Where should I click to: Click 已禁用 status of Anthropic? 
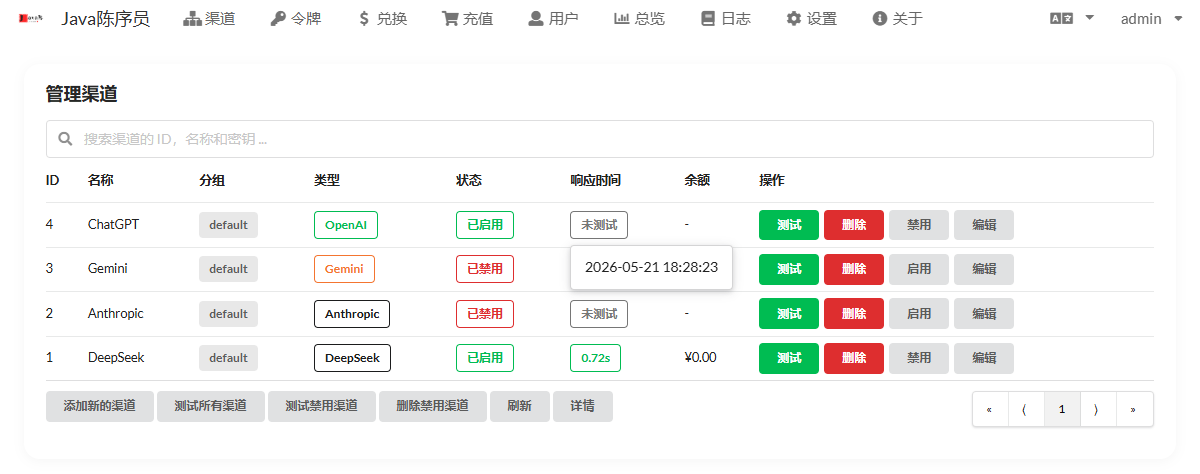(x=485, y=314)
